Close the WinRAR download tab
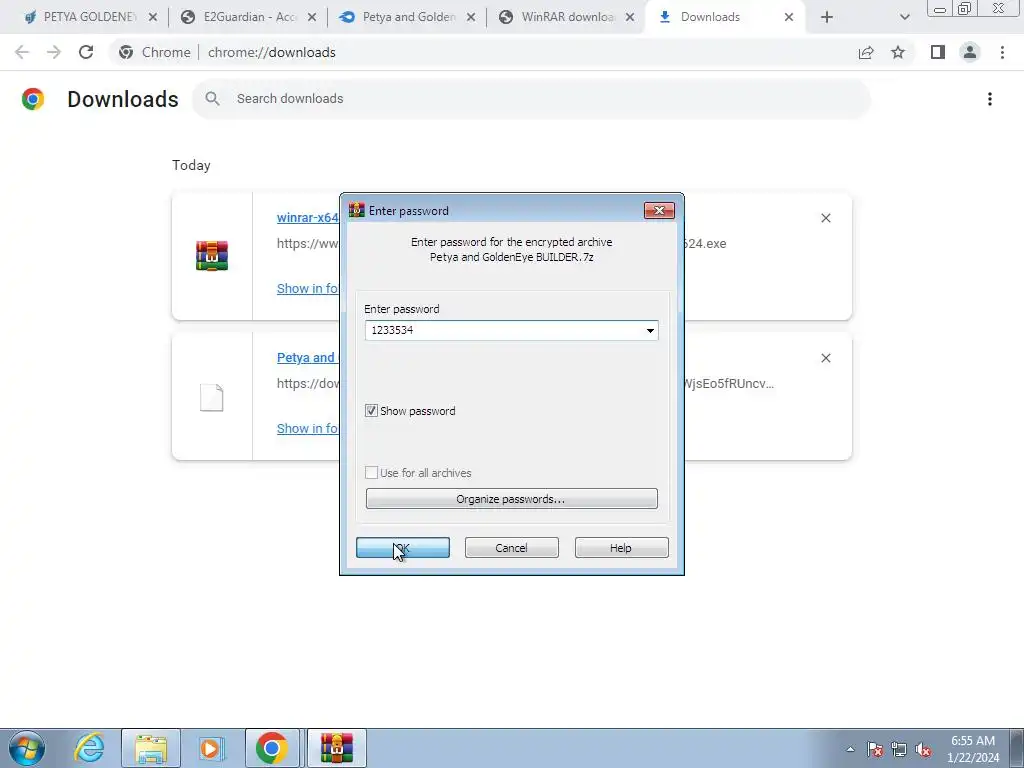 [x=630, y=17]
